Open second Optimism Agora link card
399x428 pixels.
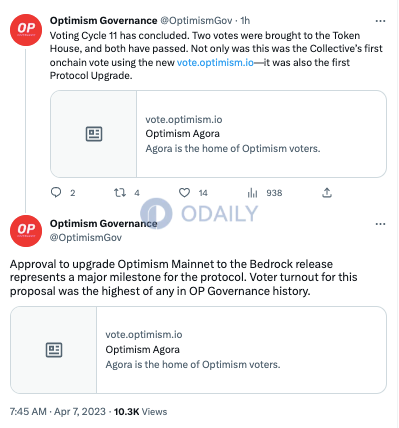pyautogui.click(x=198, y=350)
